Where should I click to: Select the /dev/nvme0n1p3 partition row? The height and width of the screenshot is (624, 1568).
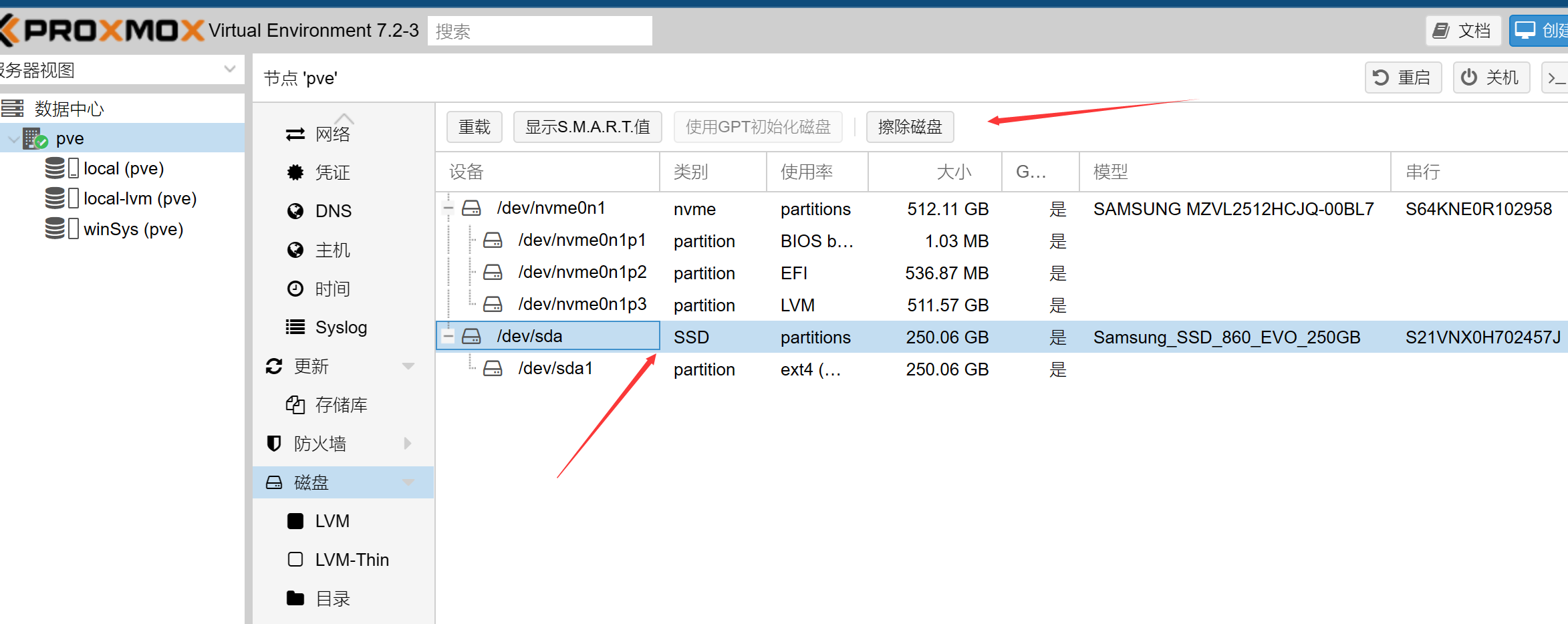(1001, 305)
